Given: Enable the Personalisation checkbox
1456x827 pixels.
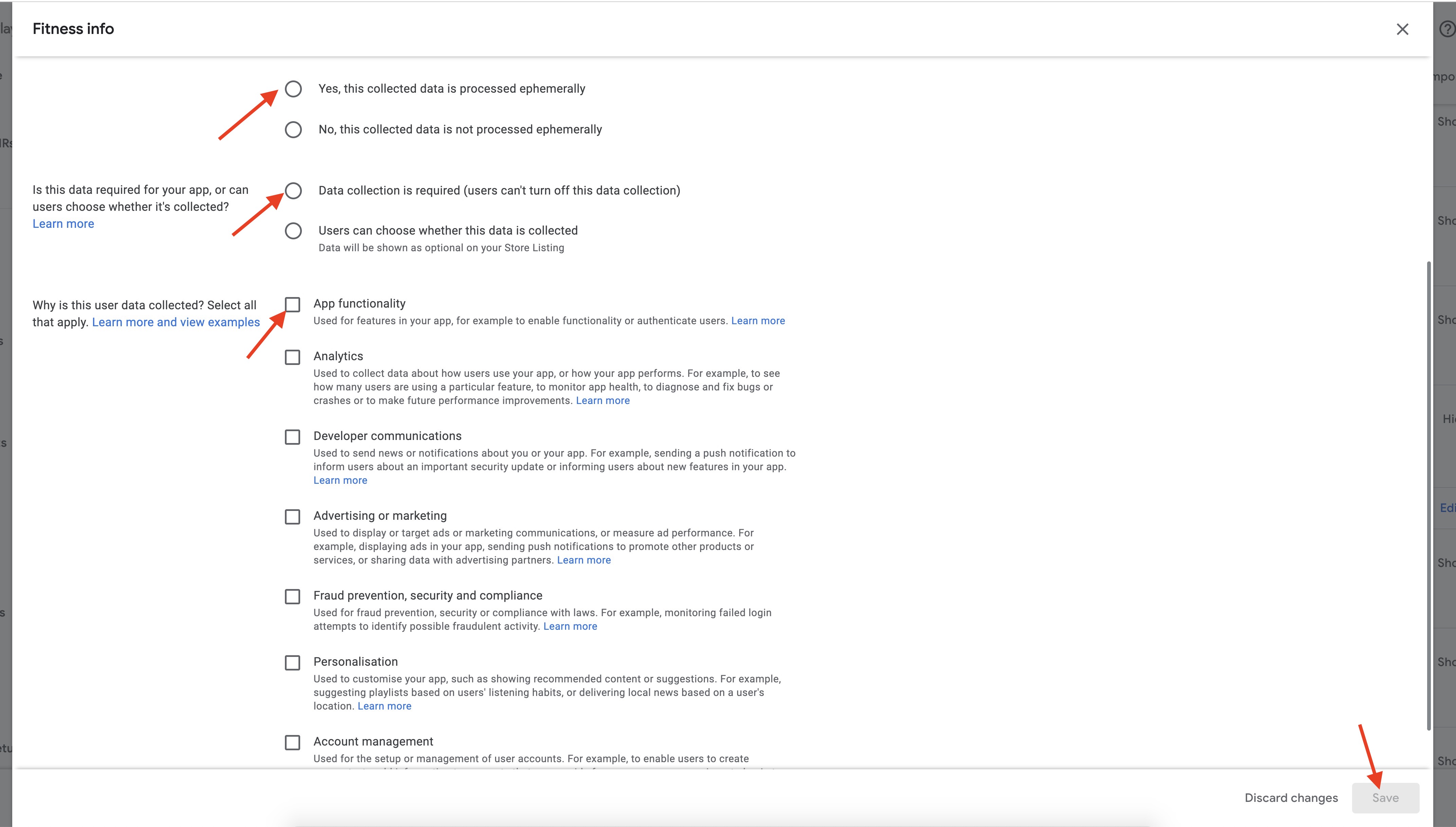Looking at the screenshot, I should pos(293,663).
